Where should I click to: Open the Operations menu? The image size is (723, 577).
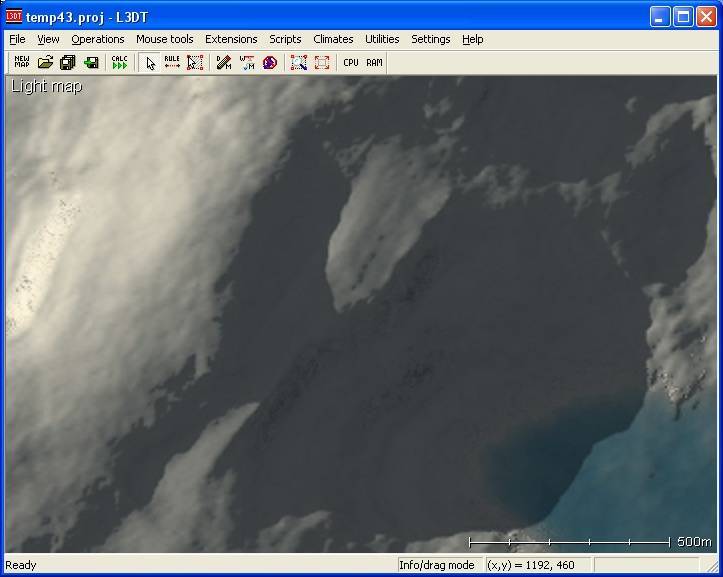click(x=98, y=39)
